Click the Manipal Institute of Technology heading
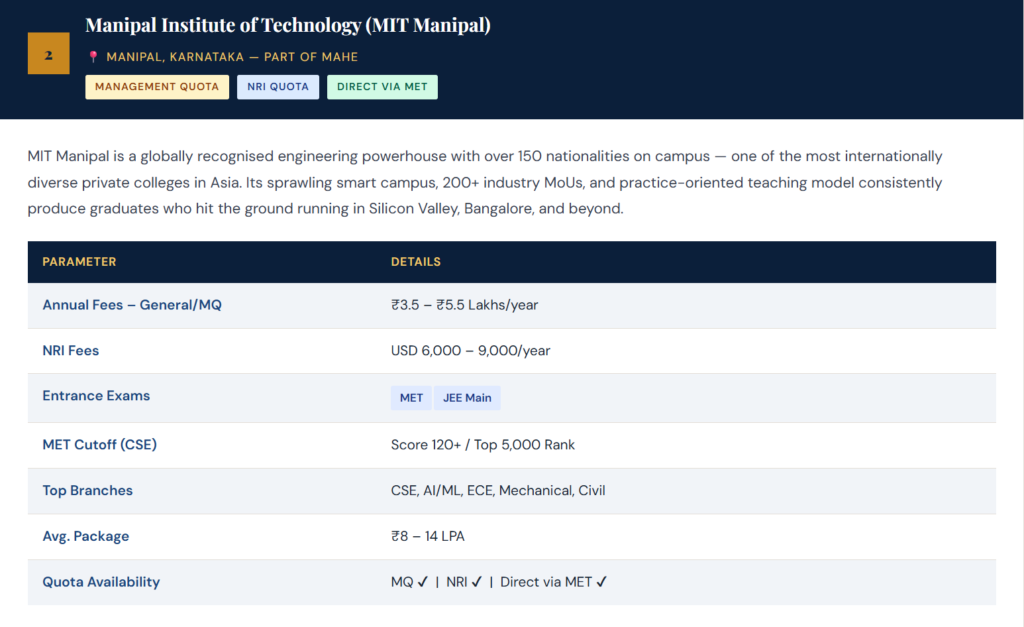The width and height of the screenshot is (1024, 627). [288, 25]
